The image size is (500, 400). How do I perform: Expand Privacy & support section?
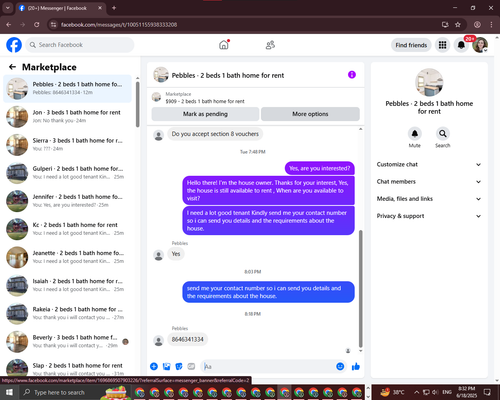[429, 216]
